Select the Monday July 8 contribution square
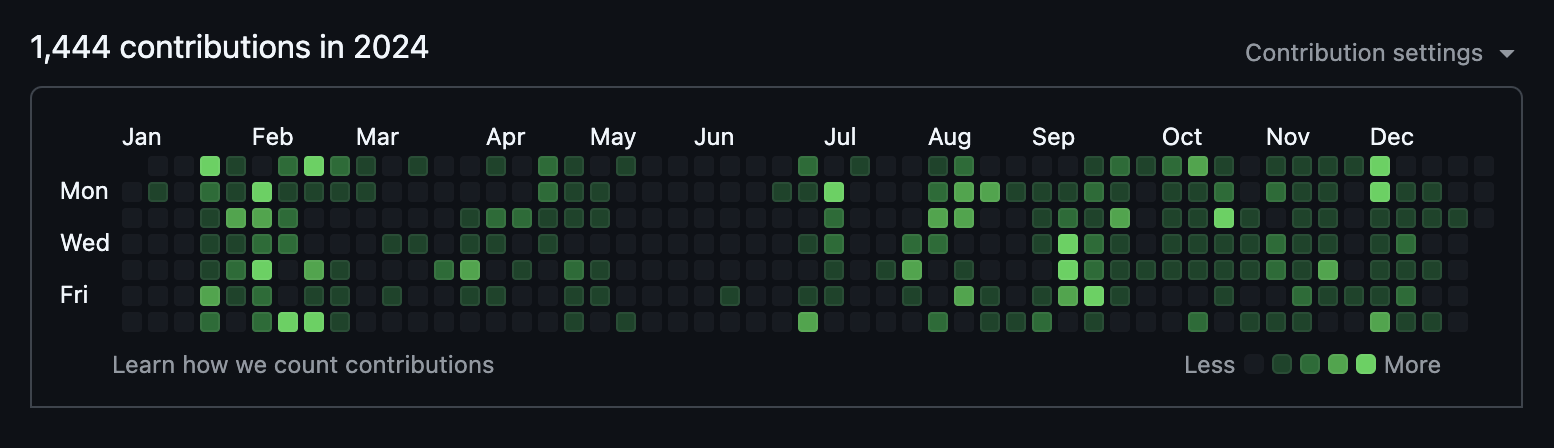Viewport: 1554px width, 448px height. pos(834,191)
